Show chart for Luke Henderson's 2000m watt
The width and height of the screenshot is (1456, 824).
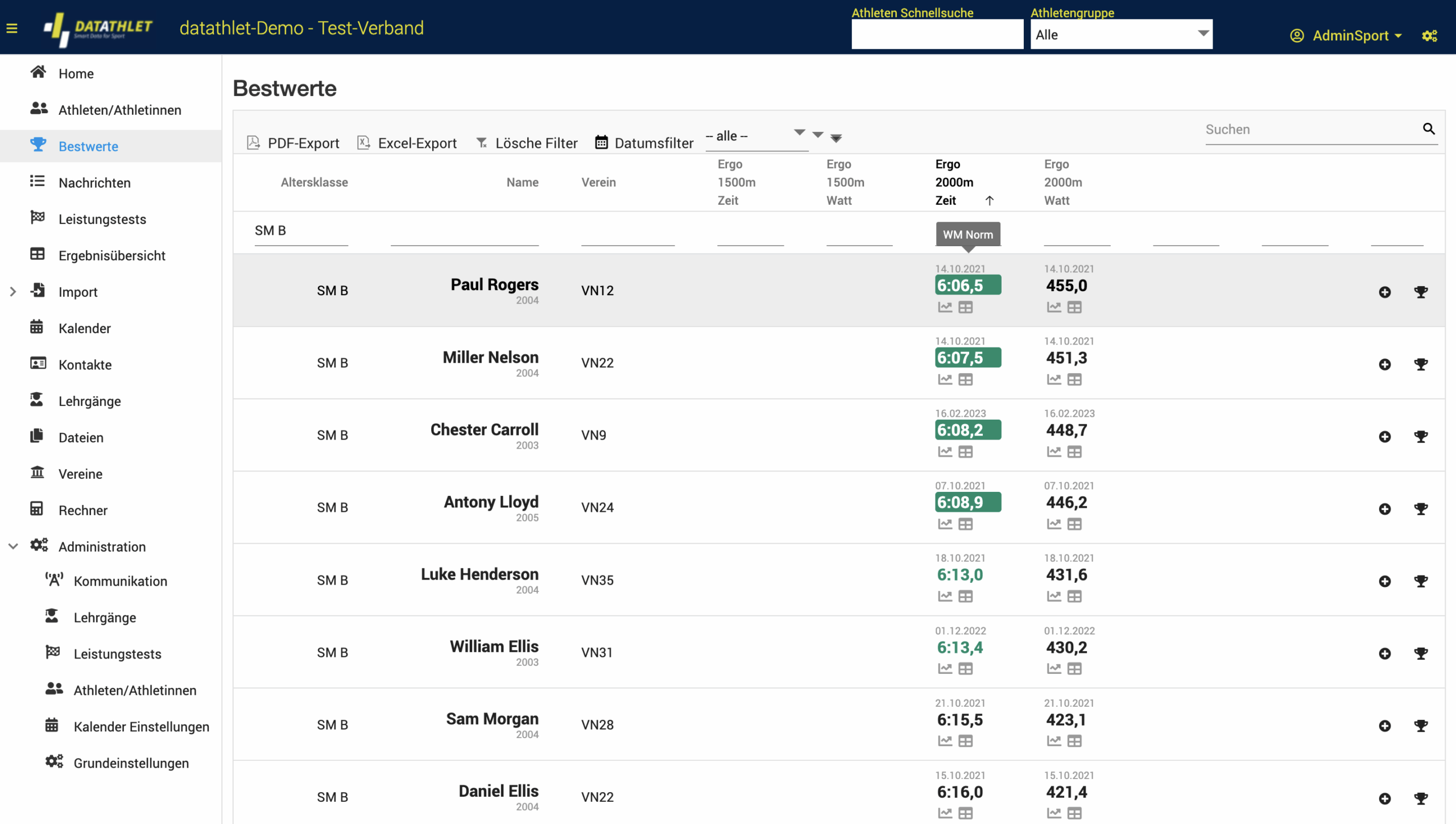(1054, 596)
